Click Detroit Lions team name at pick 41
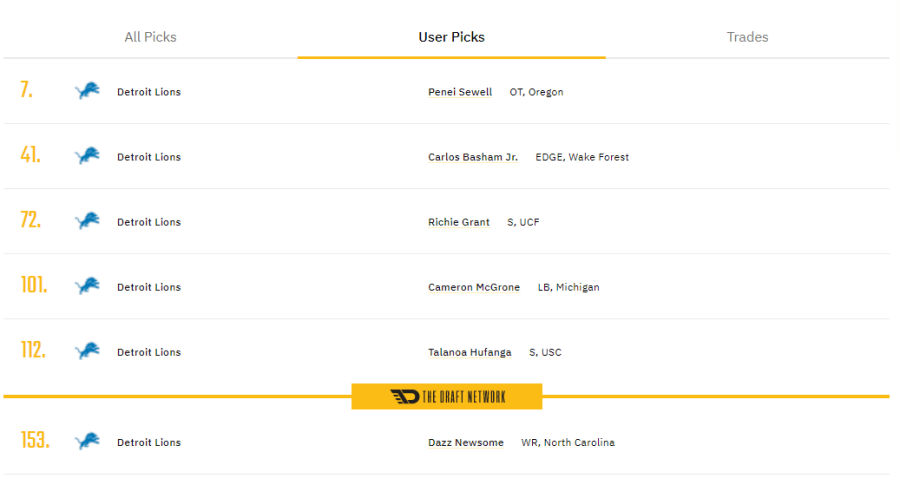 click(149, 157)
